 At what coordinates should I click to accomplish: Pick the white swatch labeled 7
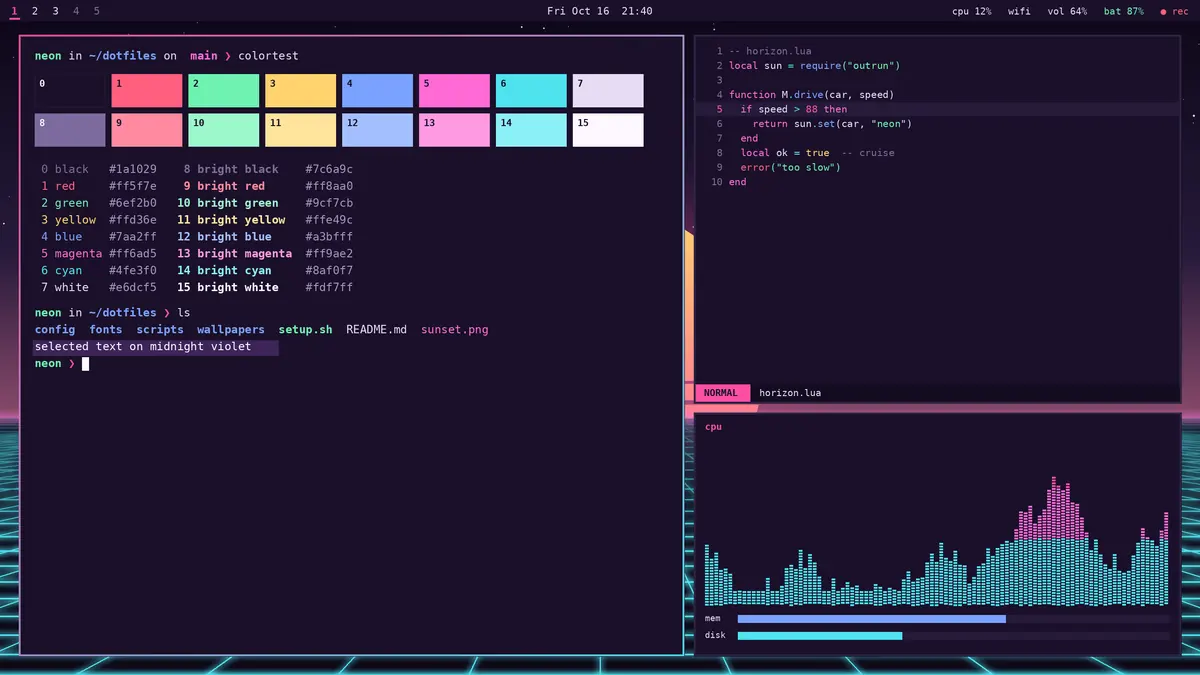[x=608, y=91]
